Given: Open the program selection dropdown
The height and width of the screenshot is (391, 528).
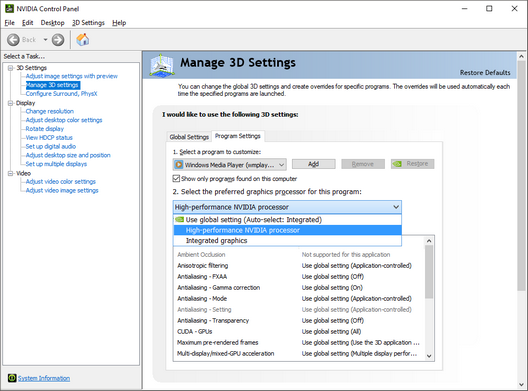Looking at the screenshot, I should point(230,165).
